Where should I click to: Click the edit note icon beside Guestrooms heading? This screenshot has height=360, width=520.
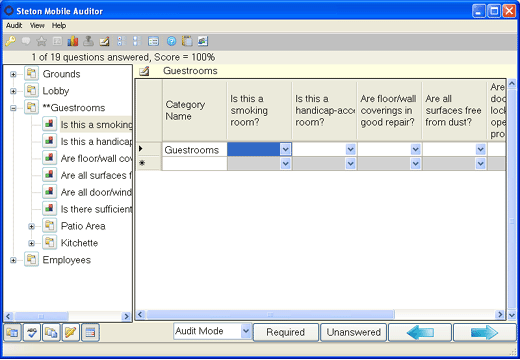(x=144, y=71)
